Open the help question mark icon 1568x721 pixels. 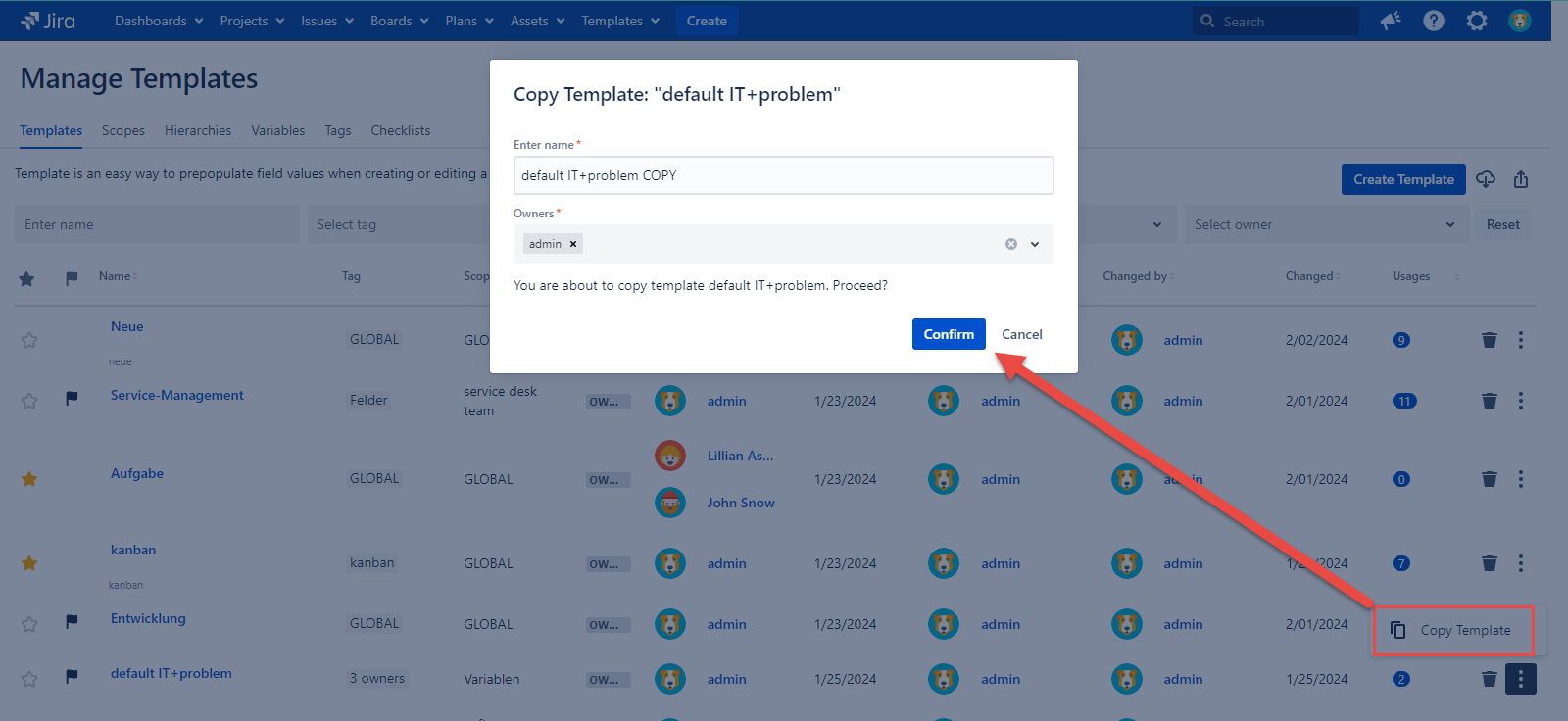click(1434, 21)
